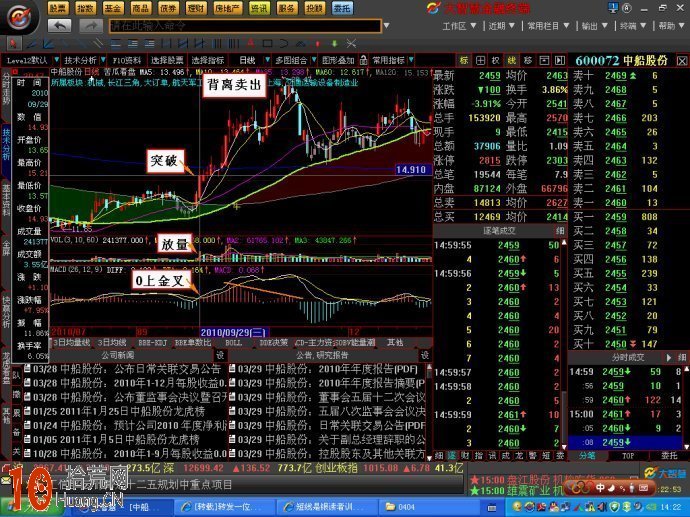Open the 工作区 menu

coord(459,26)
